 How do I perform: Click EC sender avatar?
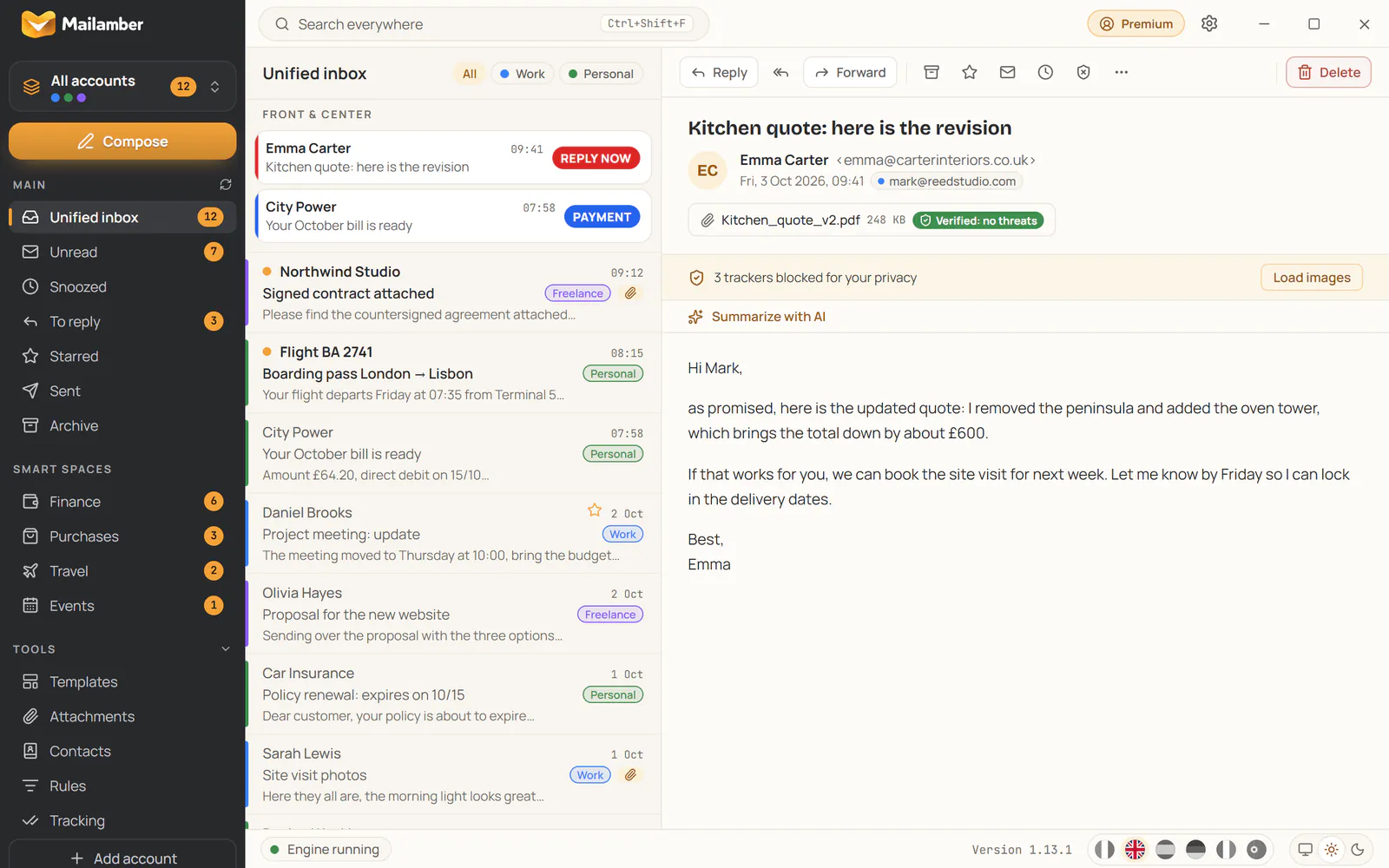click(708, 170)
